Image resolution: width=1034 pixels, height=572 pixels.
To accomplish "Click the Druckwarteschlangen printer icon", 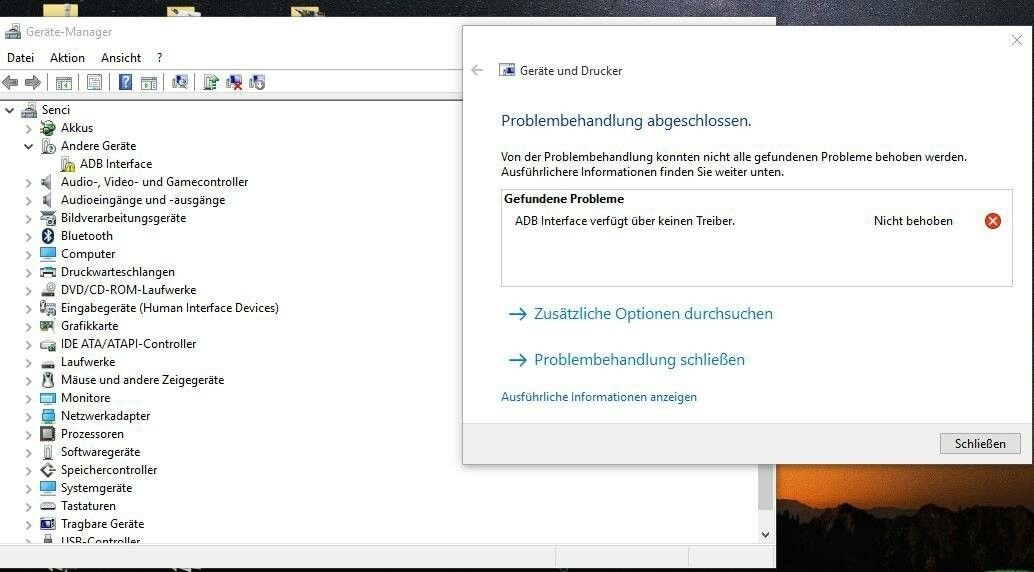I will [x=47, y=272].
